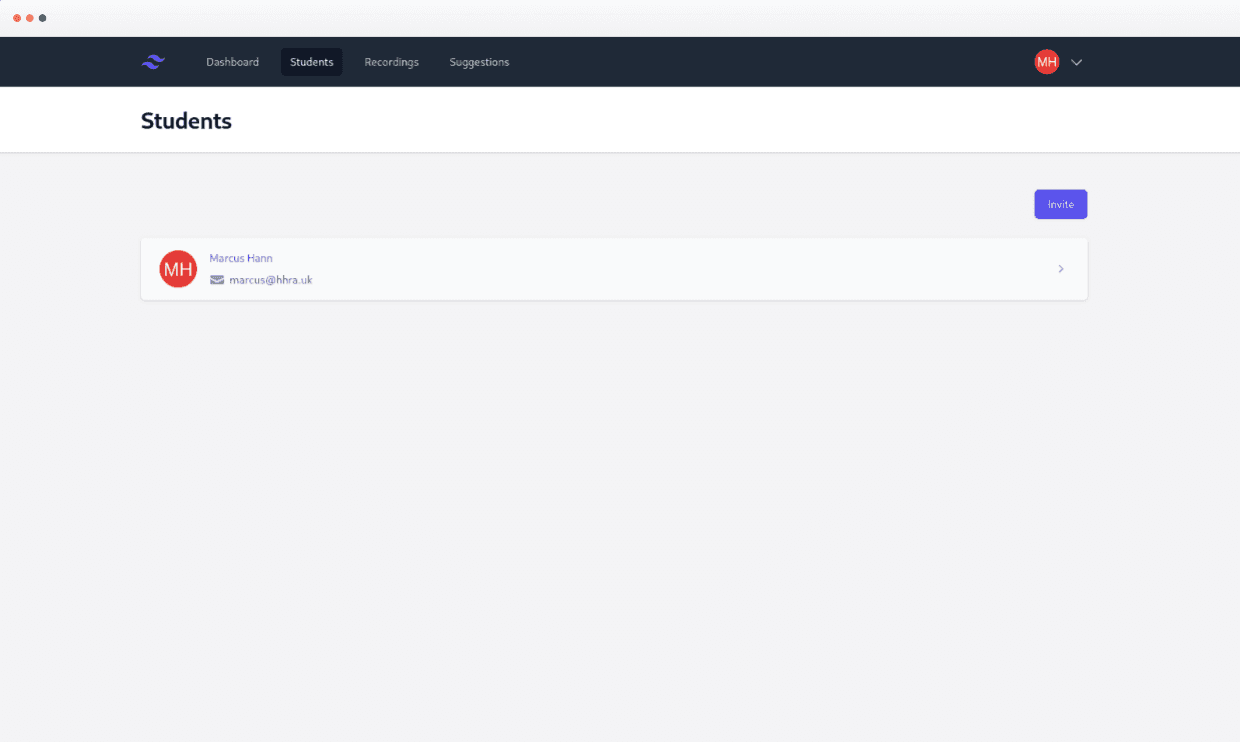The image size is (1240, 742).
Task: Click the Students page heading
Action: pos(186,121)
